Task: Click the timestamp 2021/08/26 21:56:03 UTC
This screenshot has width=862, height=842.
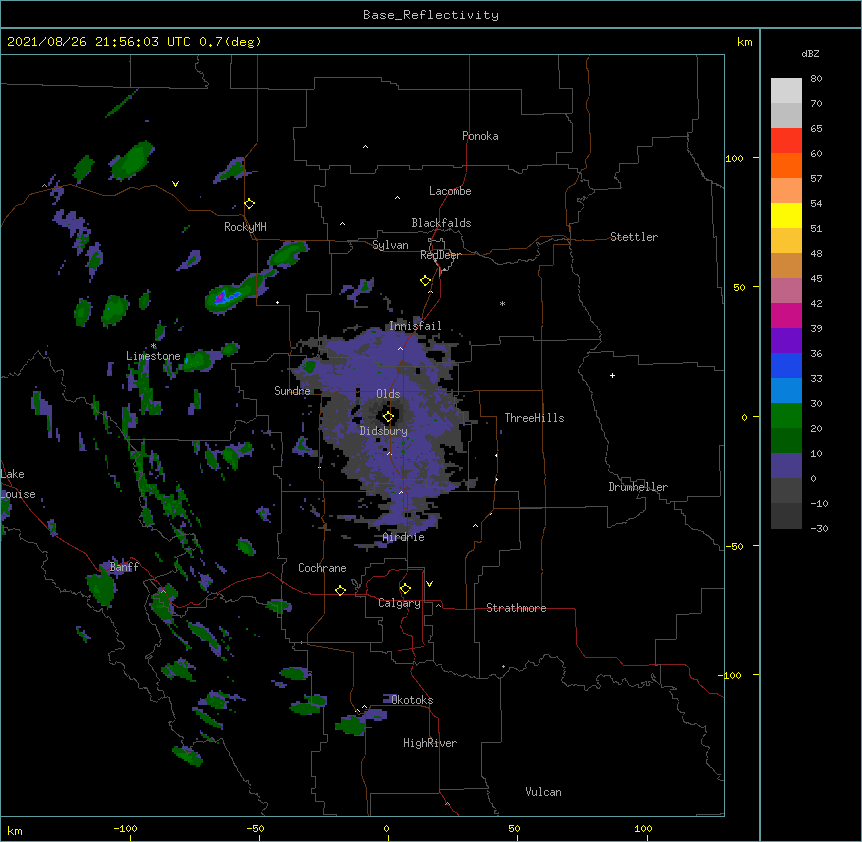Action: pyautogui.click(x=99, y=42)
